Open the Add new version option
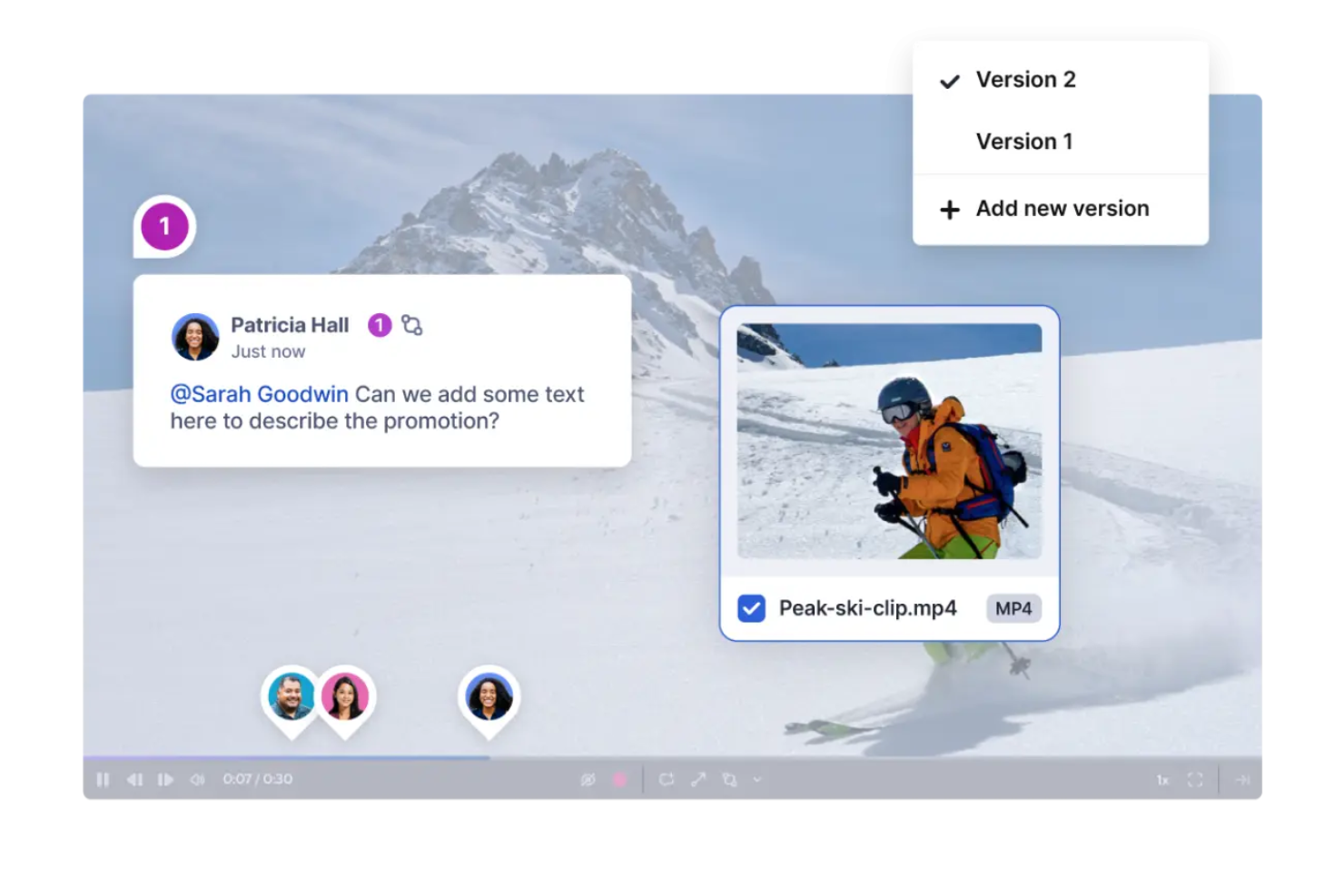1344x896 pixels. point(1061,209)
